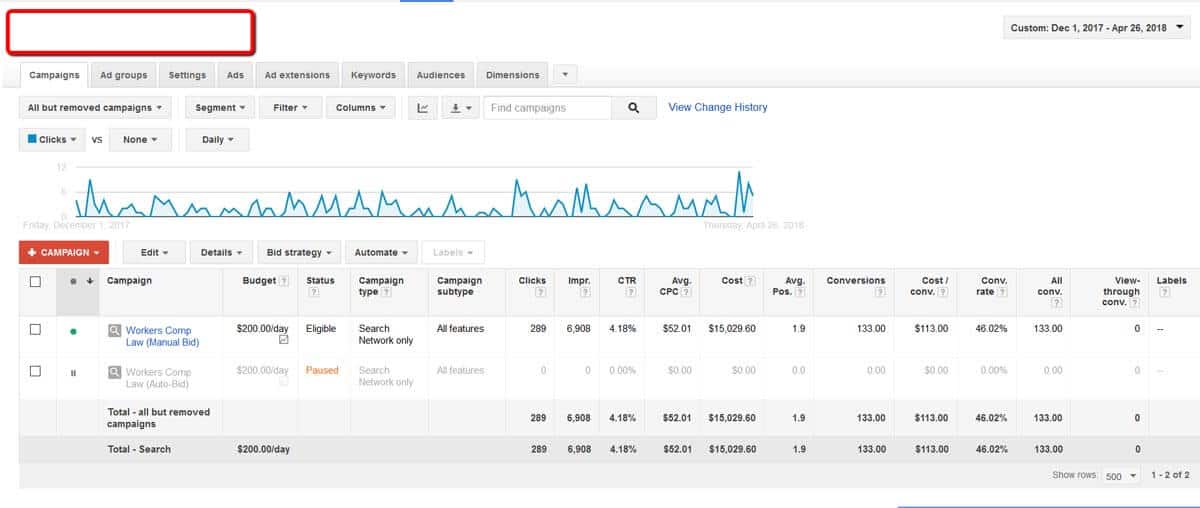1200x508 pixels.
Task: Open help icon next to Avg. Pos. header
Action: [x=800, y=293]
